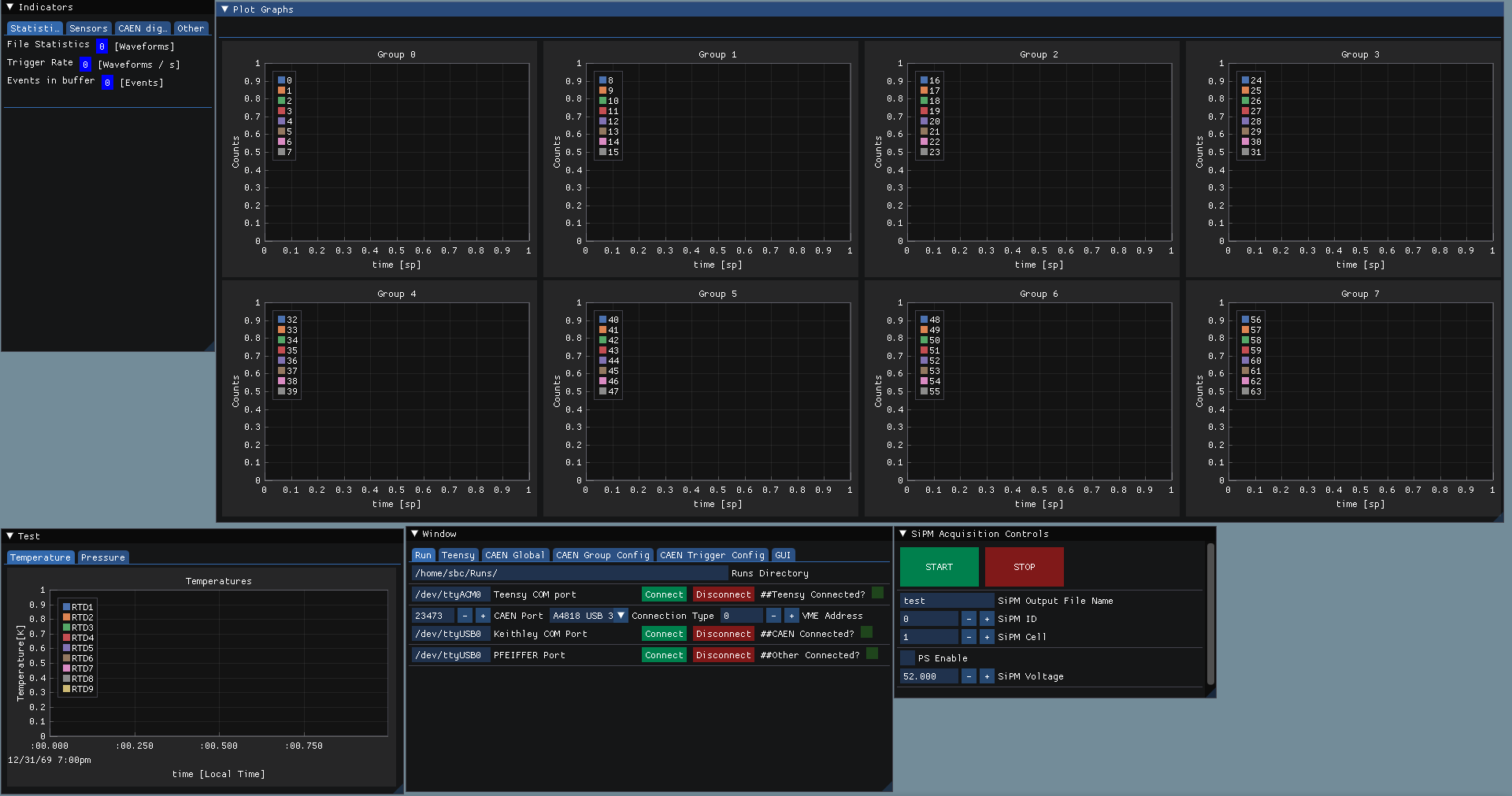
Task: Increase the SiPM Voltage value
Action: pyautogui.click(x=987, y=676)
